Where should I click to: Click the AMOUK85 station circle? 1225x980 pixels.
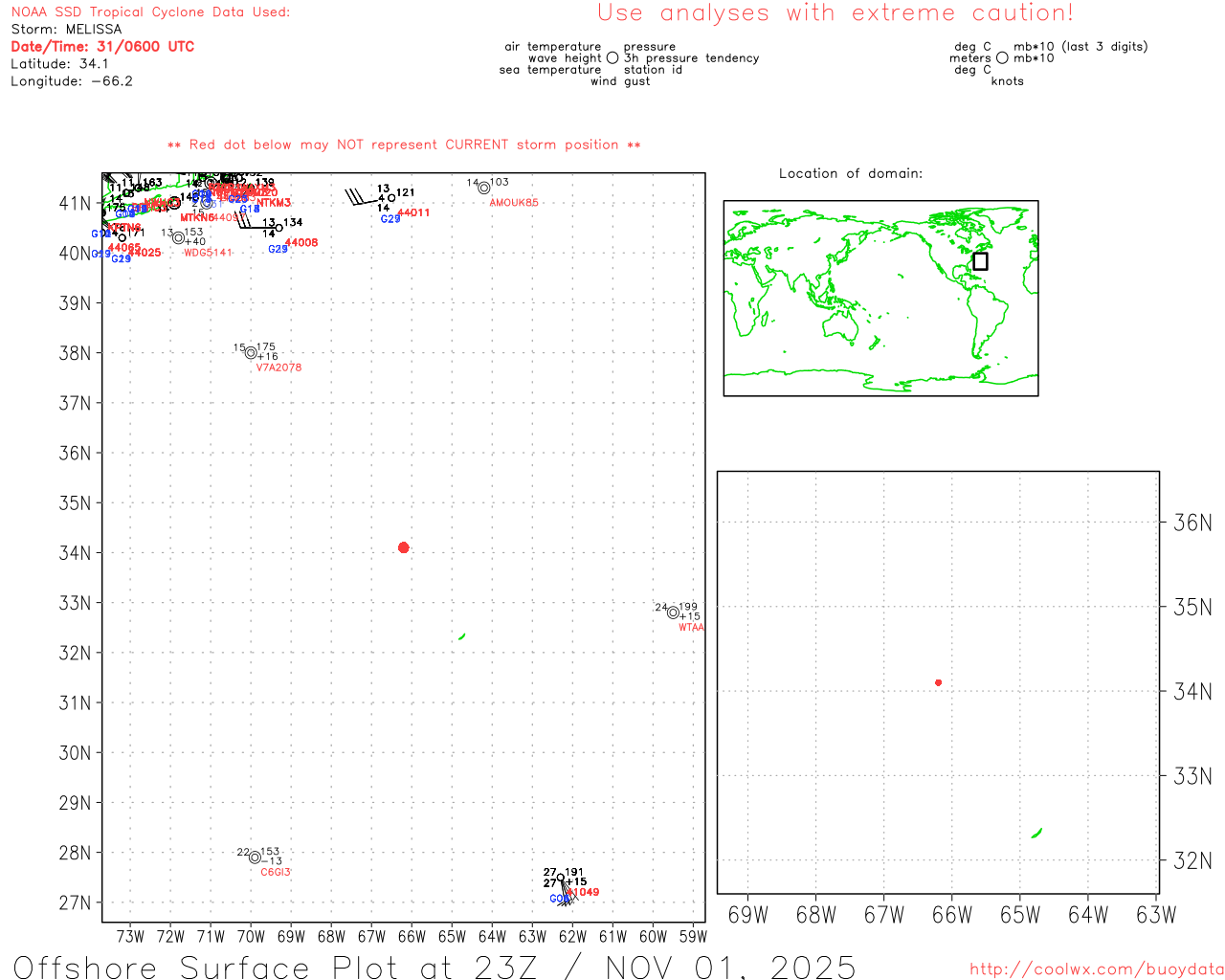tap(484, 189)
